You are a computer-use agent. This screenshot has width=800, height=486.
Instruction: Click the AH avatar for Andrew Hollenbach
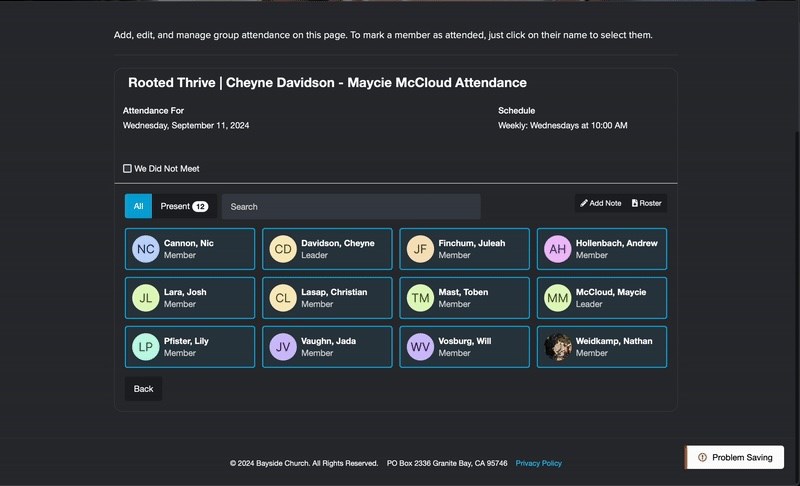point(557,249)
